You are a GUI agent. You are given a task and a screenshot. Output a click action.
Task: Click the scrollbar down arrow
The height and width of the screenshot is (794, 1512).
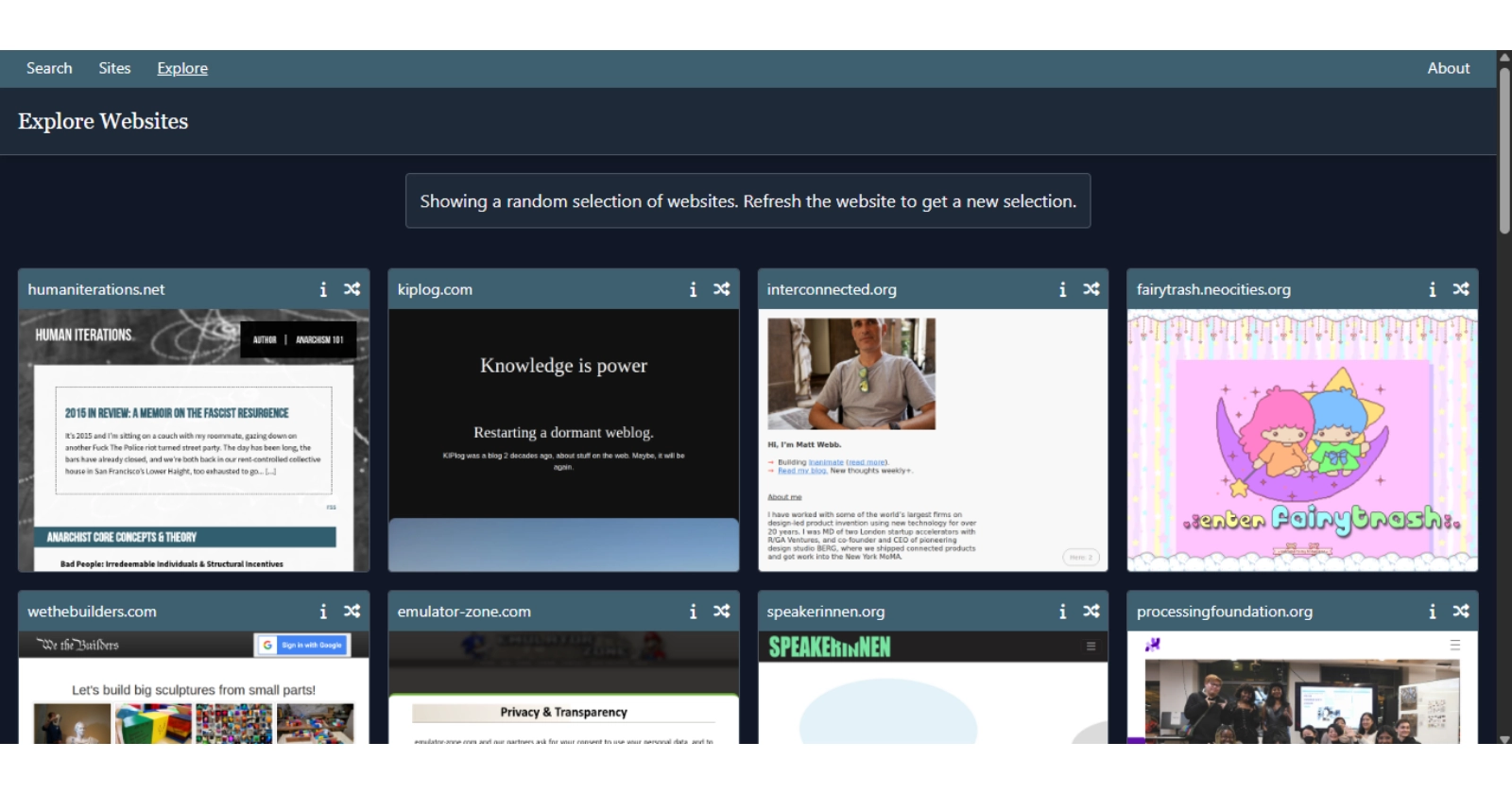point(1504,739)
